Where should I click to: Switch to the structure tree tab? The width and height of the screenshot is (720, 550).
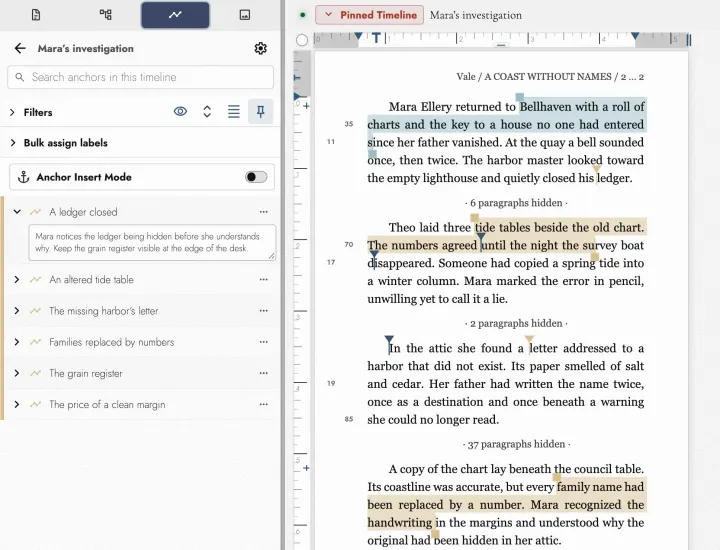[x=106, y=15]
